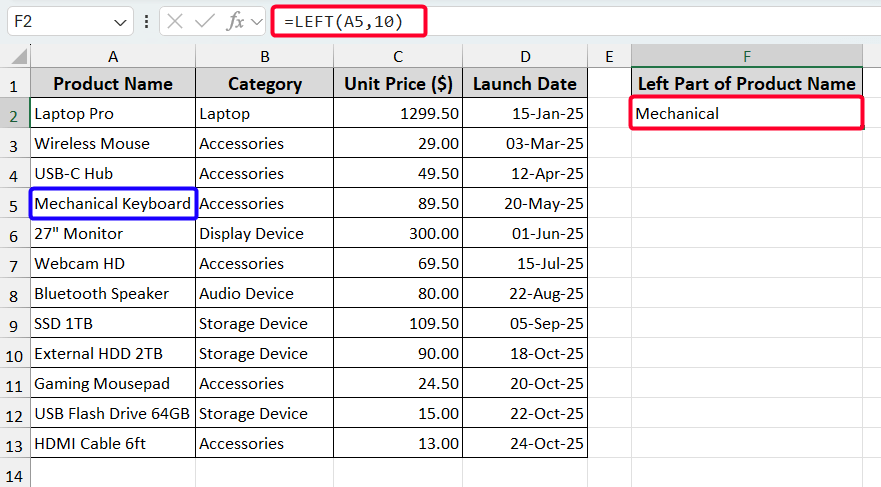Click the 24-Oct-25 launch date cell
Screen dimensions: 881x487
pos(525,443)
